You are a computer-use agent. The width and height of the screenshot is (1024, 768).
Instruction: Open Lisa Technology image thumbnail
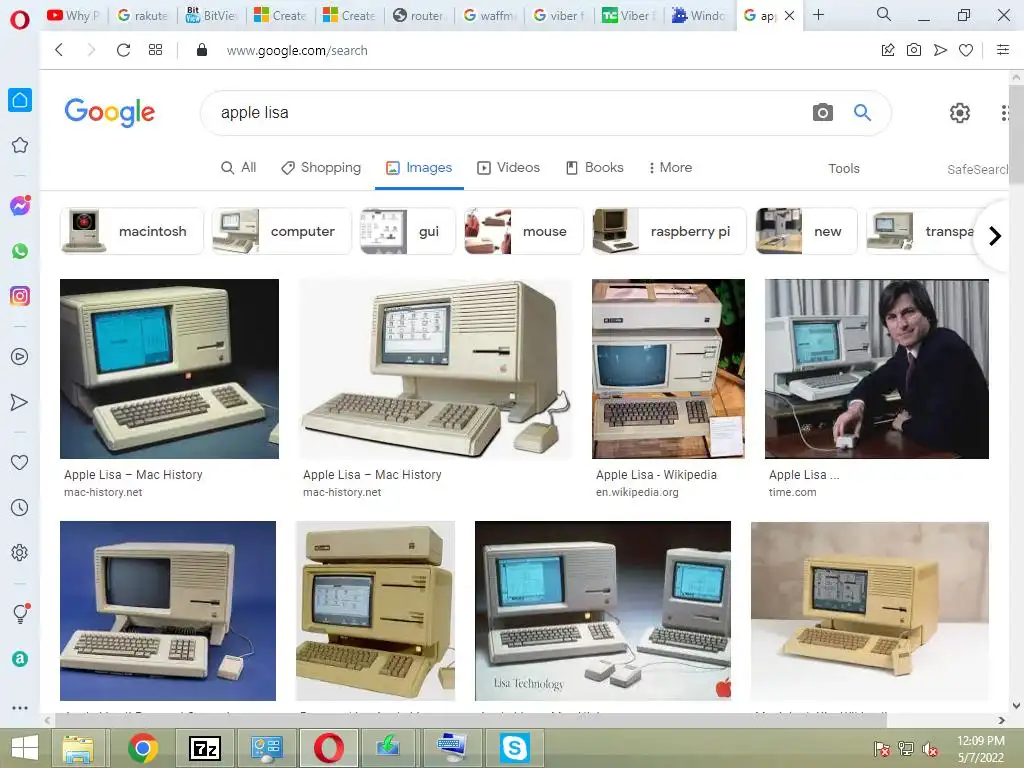click(603, 611)
